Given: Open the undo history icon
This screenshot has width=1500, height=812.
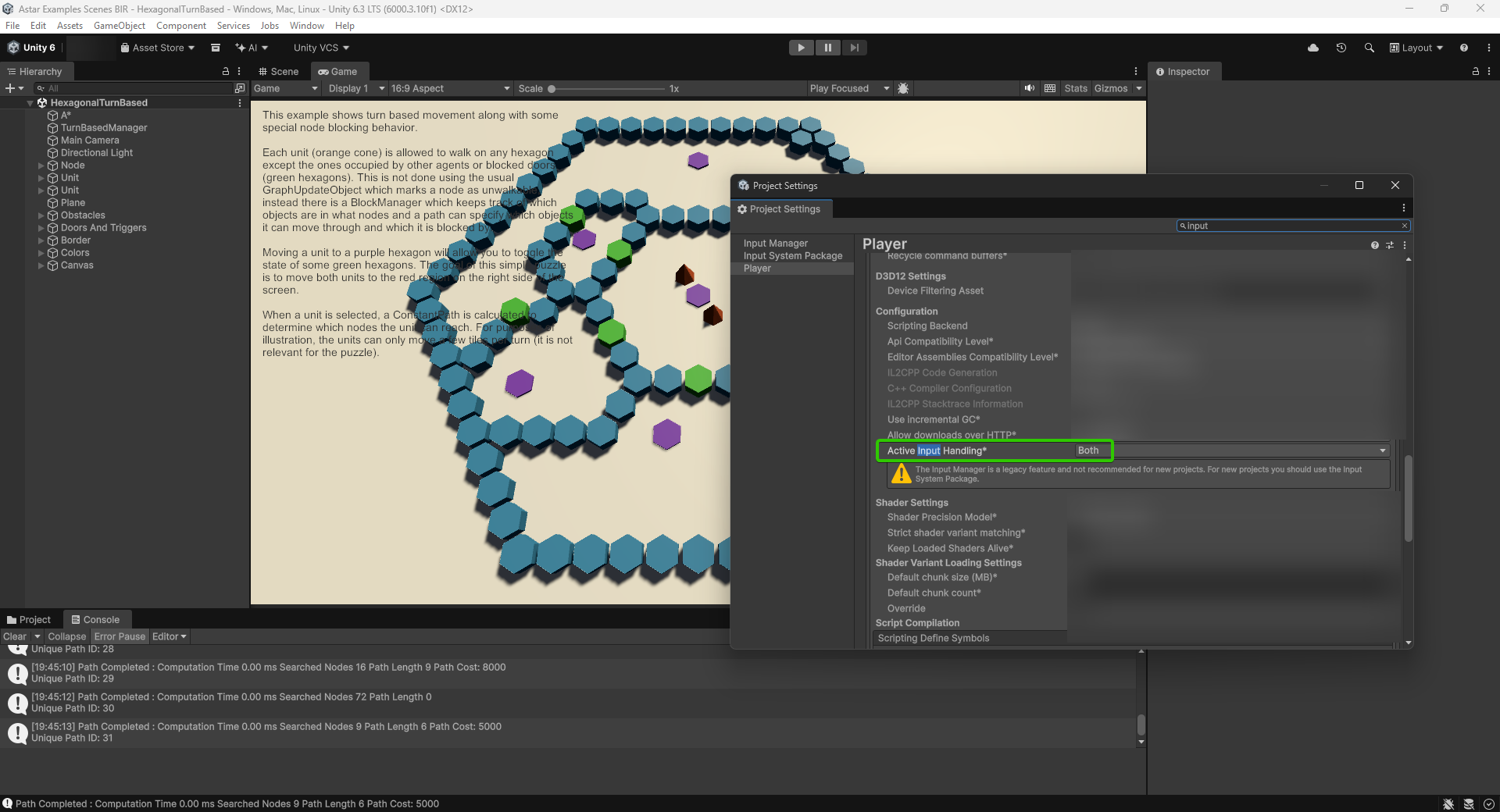Looking at the screenshot, I should point(1341,48).
